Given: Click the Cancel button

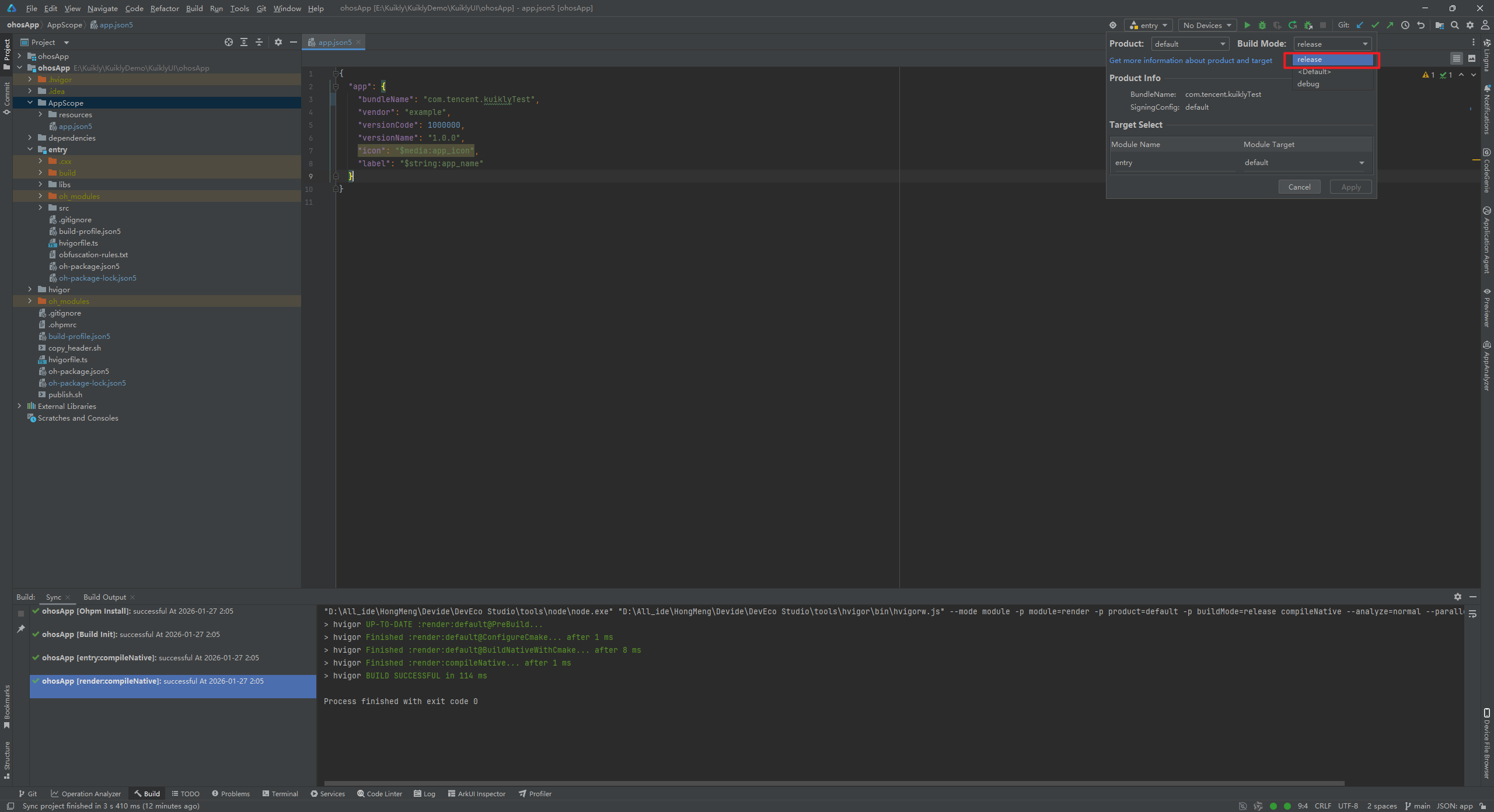Looking at the screenshot, I should [1299, 187].
